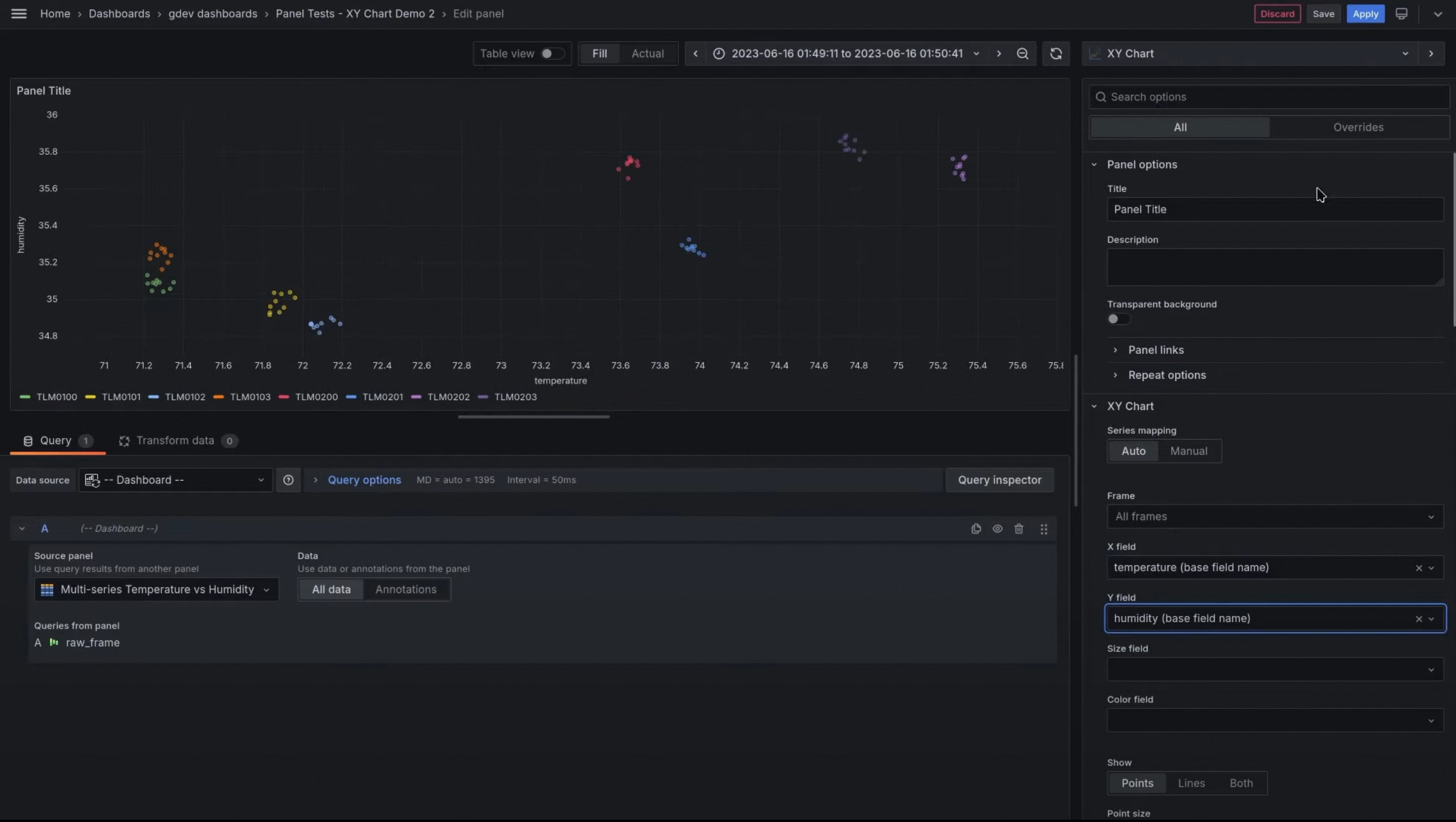Click the Apply button
Screen dimensions: 1456x822
click(1365, 14)
